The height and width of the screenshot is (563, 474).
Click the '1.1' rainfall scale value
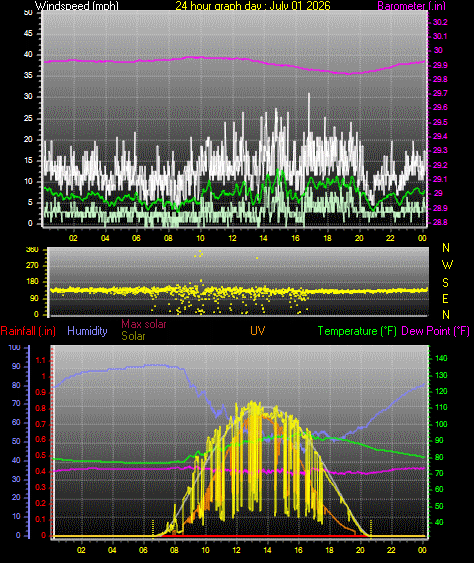click(41, 360)
